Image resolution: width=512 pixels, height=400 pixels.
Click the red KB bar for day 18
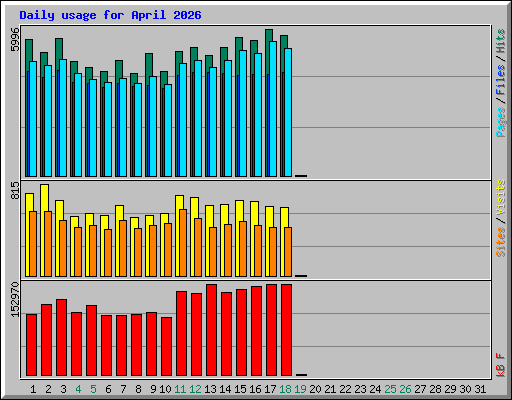click(286, 330)
